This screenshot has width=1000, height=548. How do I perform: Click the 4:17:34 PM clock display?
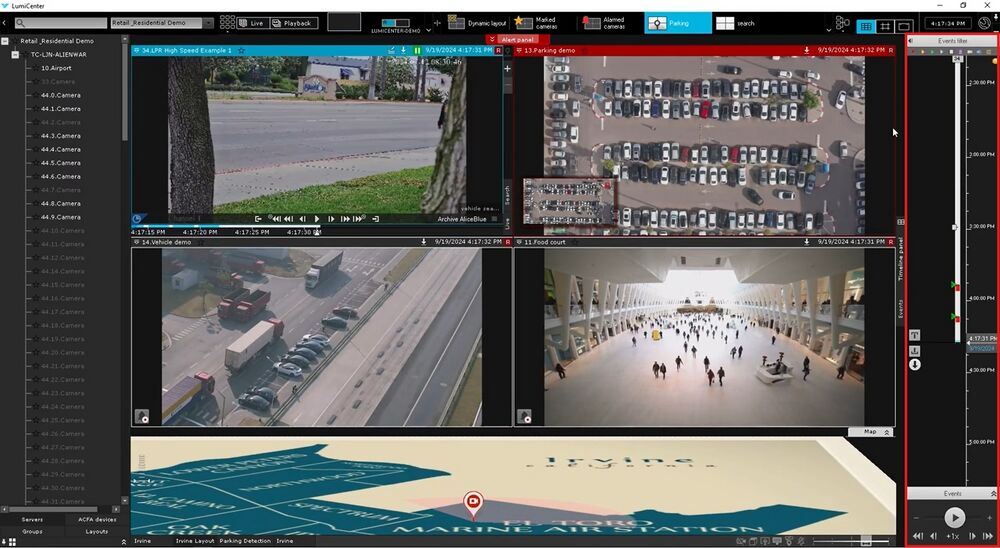948,24
